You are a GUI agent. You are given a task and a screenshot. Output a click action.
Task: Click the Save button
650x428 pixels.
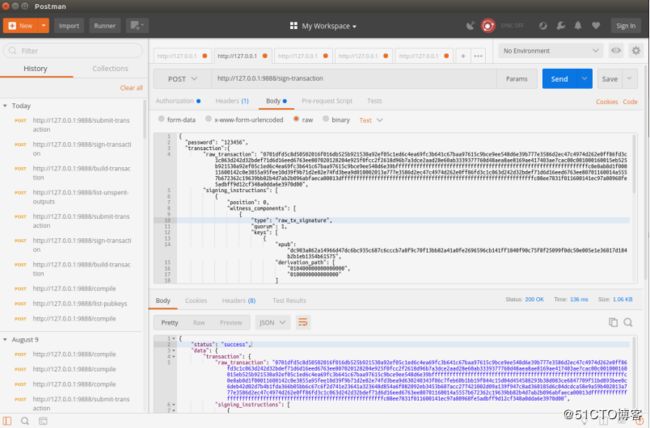[609, 79]
